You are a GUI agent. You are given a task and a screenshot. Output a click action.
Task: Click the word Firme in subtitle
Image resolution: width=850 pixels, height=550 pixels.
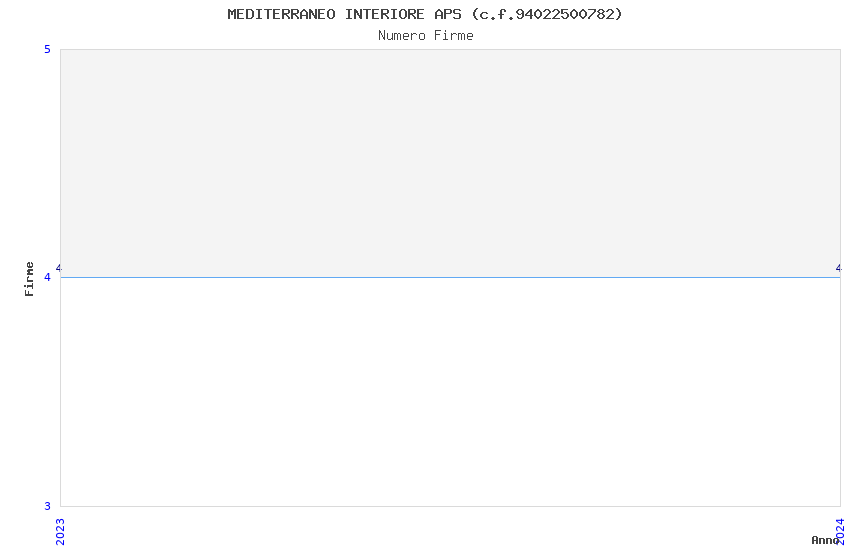454,36
